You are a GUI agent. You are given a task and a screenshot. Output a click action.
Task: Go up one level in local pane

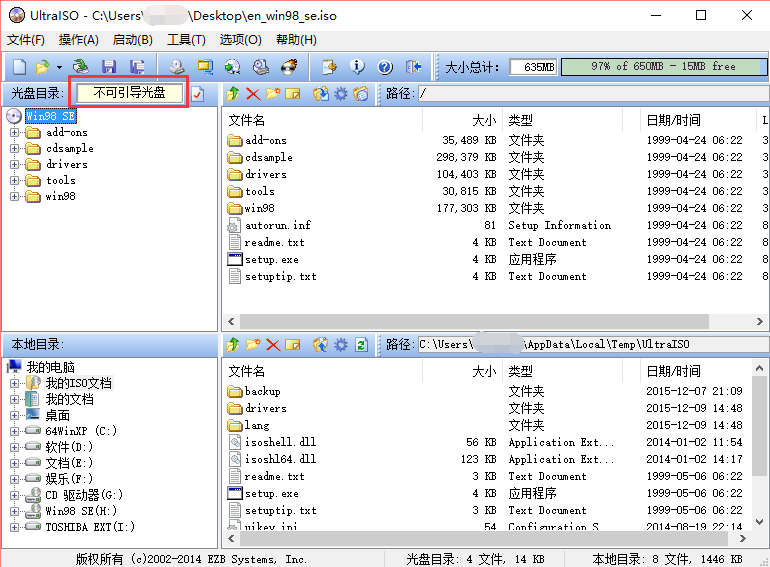[233, 345]
